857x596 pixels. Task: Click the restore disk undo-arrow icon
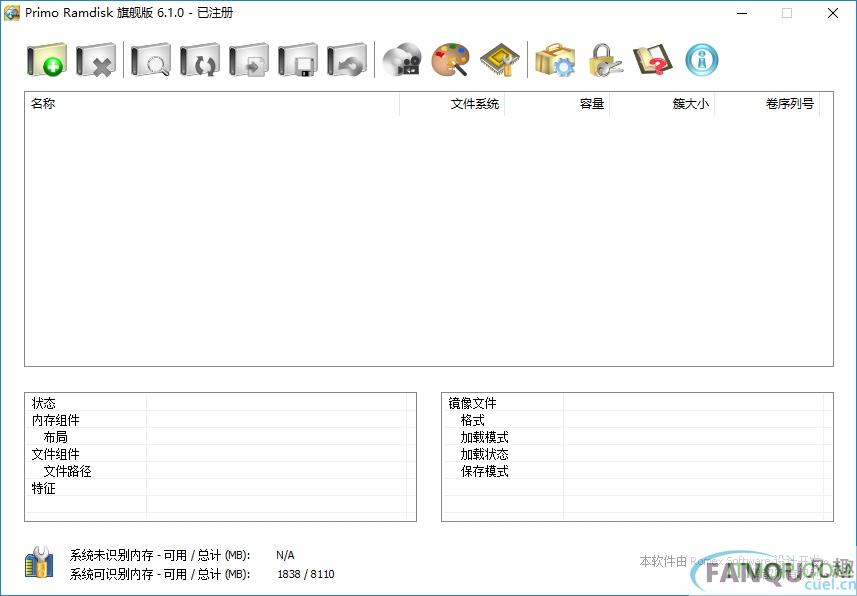(x=347, y=60)
